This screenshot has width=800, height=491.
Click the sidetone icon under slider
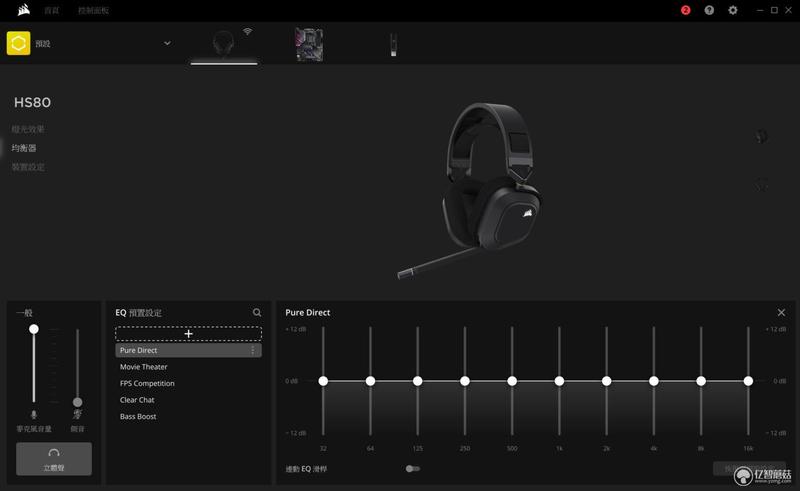click(x=78, y=414)
